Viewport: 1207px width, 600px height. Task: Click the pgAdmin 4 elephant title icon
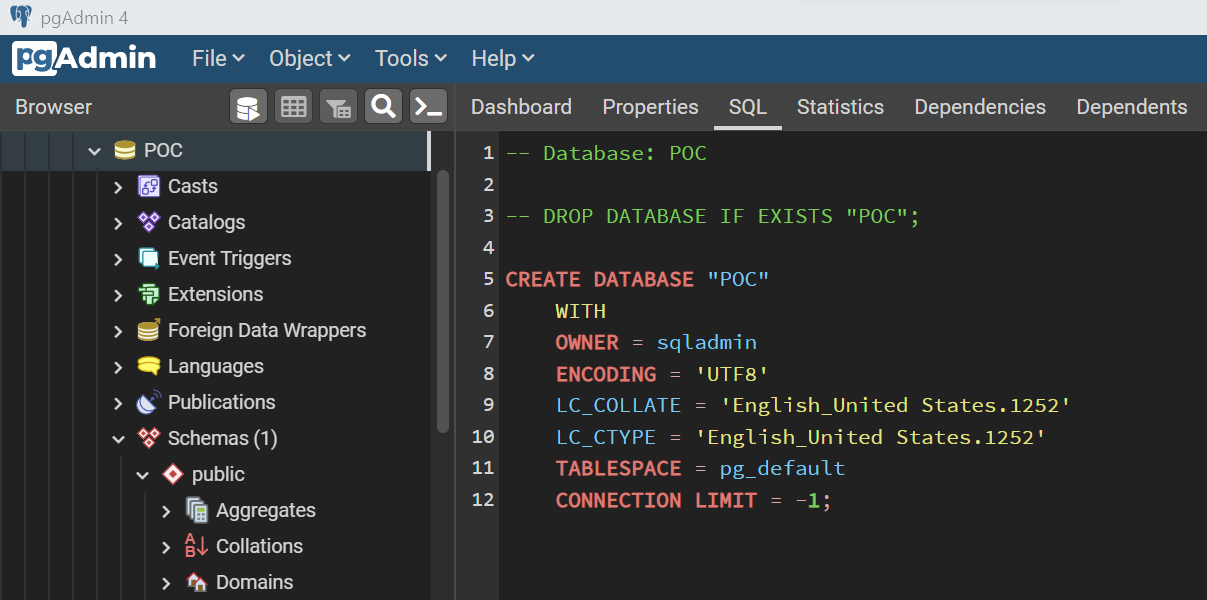(x=21, y=17)
